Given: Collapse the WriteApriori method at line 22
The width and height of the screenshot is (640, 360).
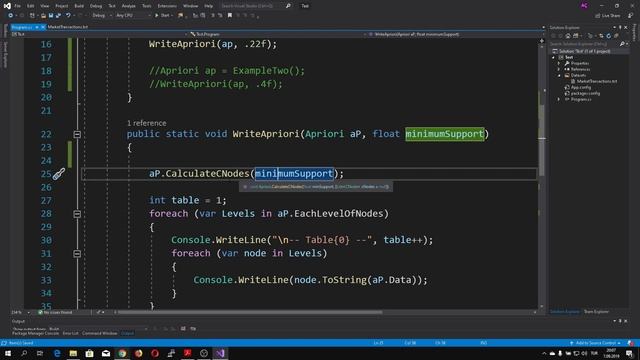Looking at the screenshot, I should [77, 134].
